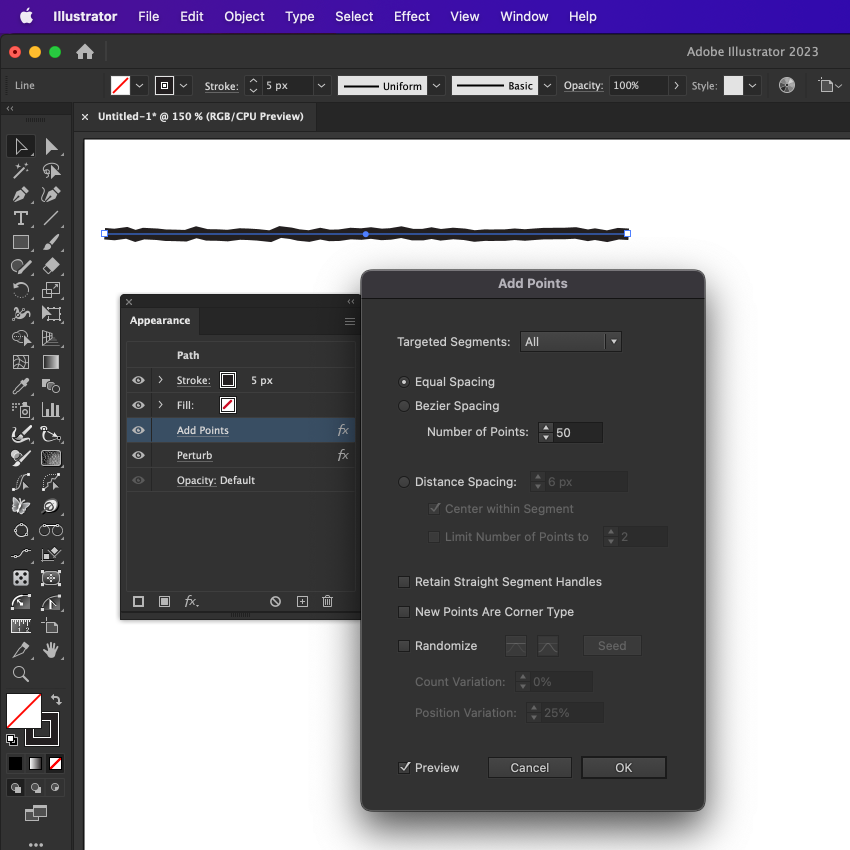The image size is (850, 850).
Task: Select the Rectangle tool
Action: pyautogui.click(x=21, y=242)
